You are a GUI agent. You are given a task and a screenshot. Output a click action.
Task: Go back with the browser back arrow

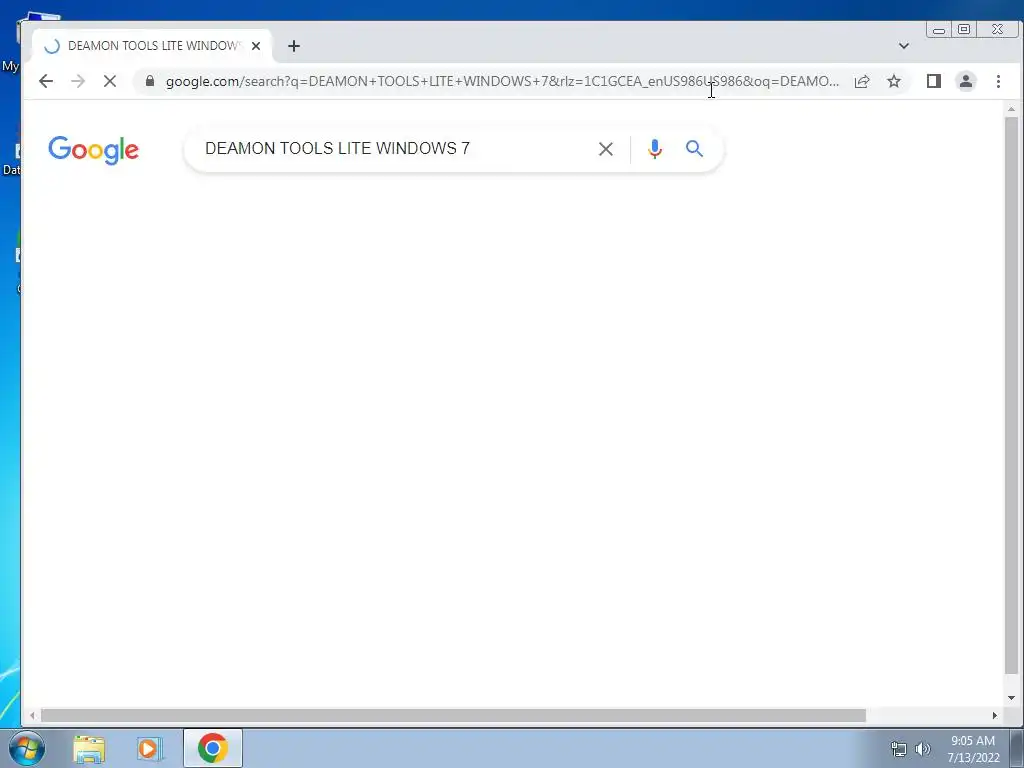tap(46, 81)
